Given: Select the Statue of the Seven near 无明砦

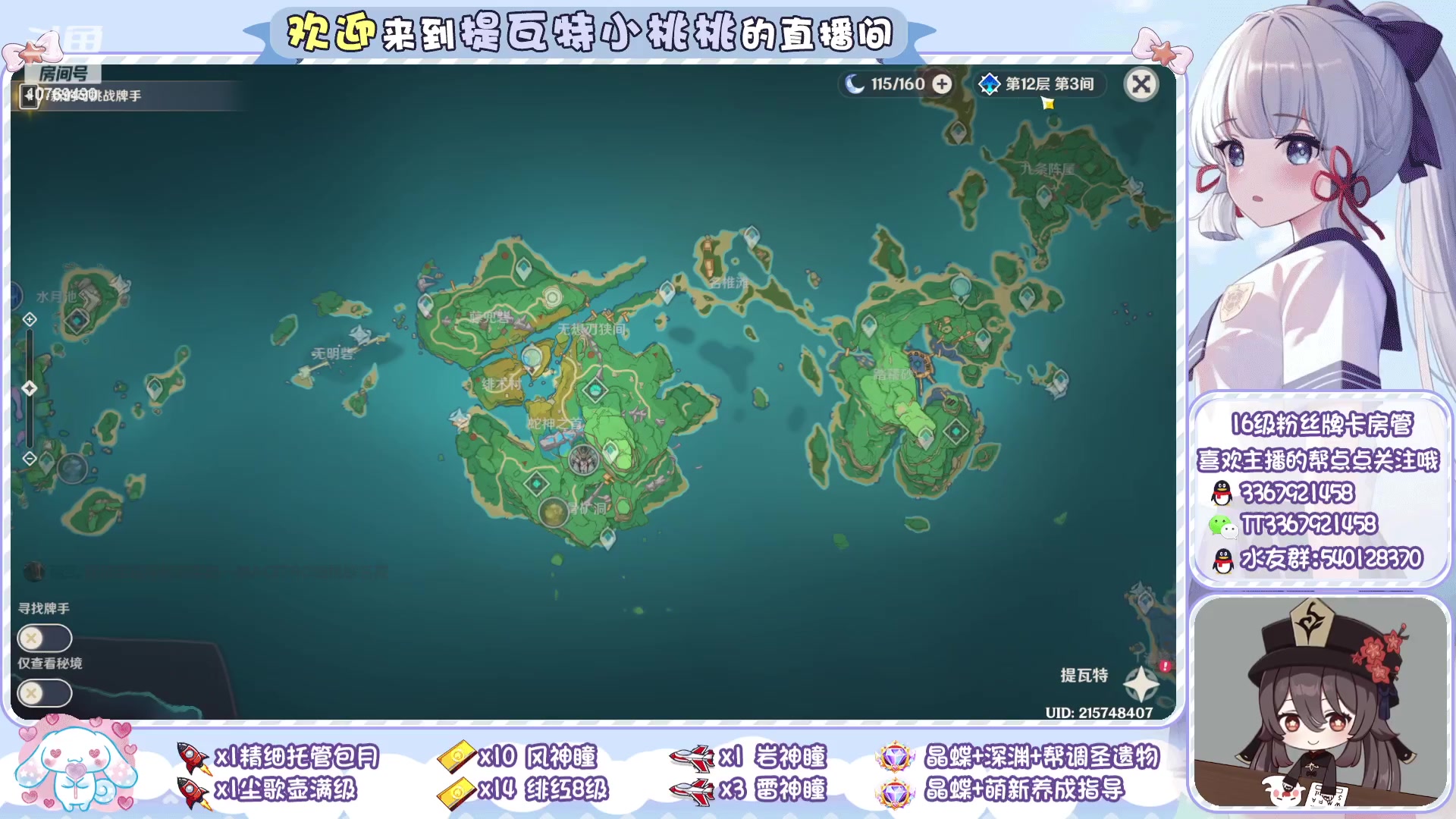Looking at the screenshot, I should (360, 334).
